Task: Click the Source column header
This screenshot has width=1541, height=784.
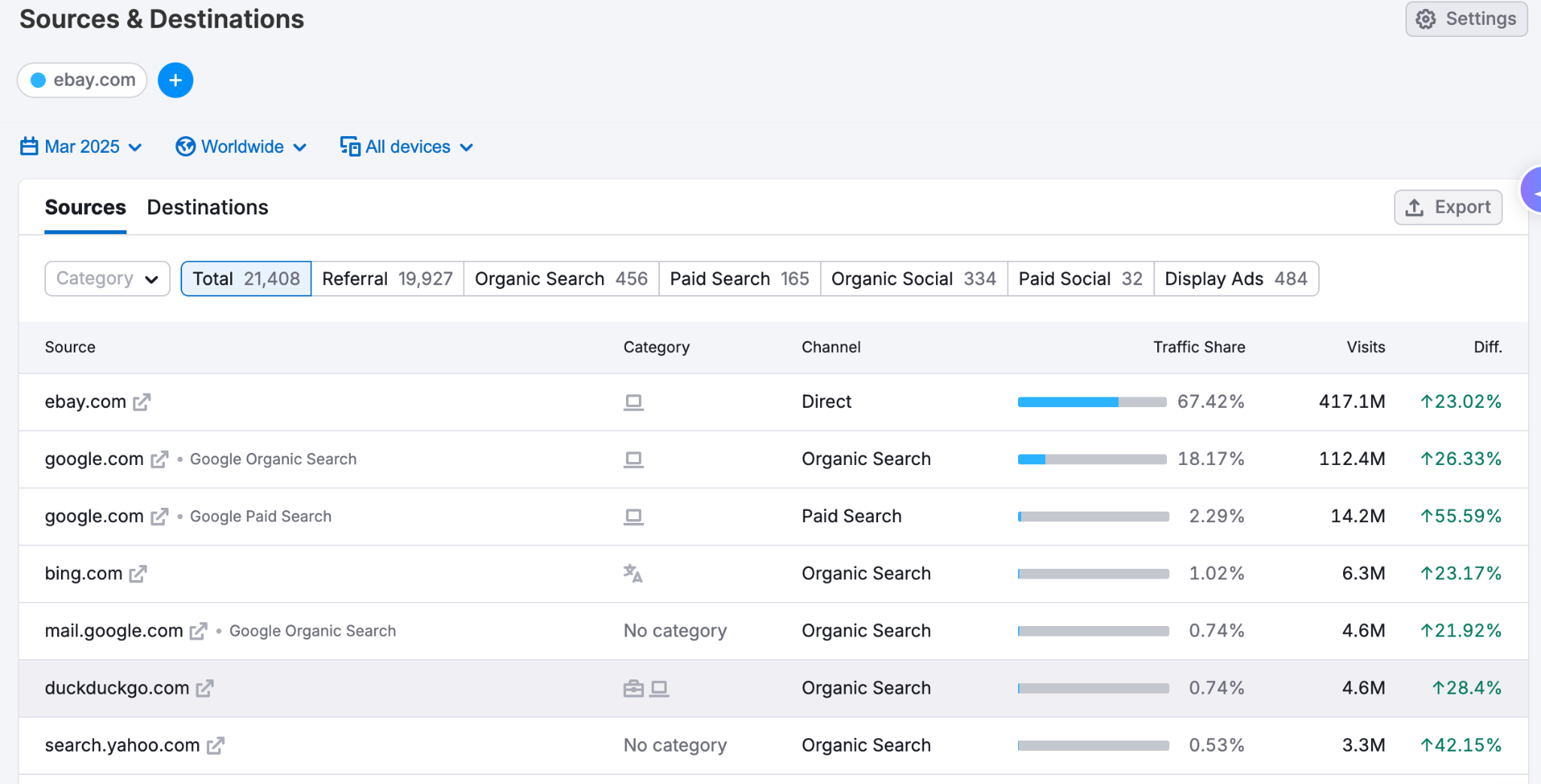Action: coord(70,347)
